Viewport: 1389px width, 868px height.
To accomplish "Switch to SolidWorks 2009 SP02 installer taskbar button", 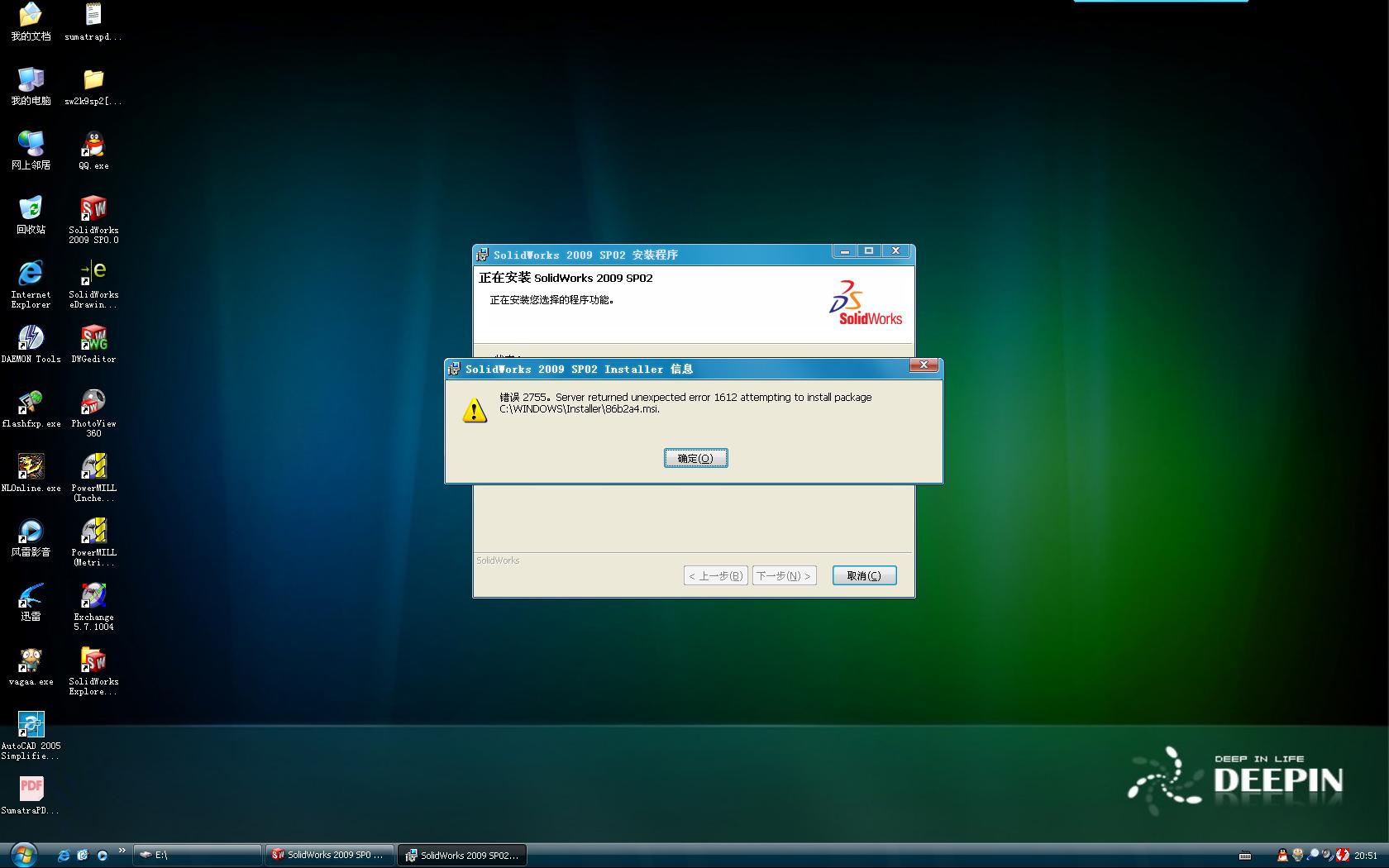I will (462, 855).
